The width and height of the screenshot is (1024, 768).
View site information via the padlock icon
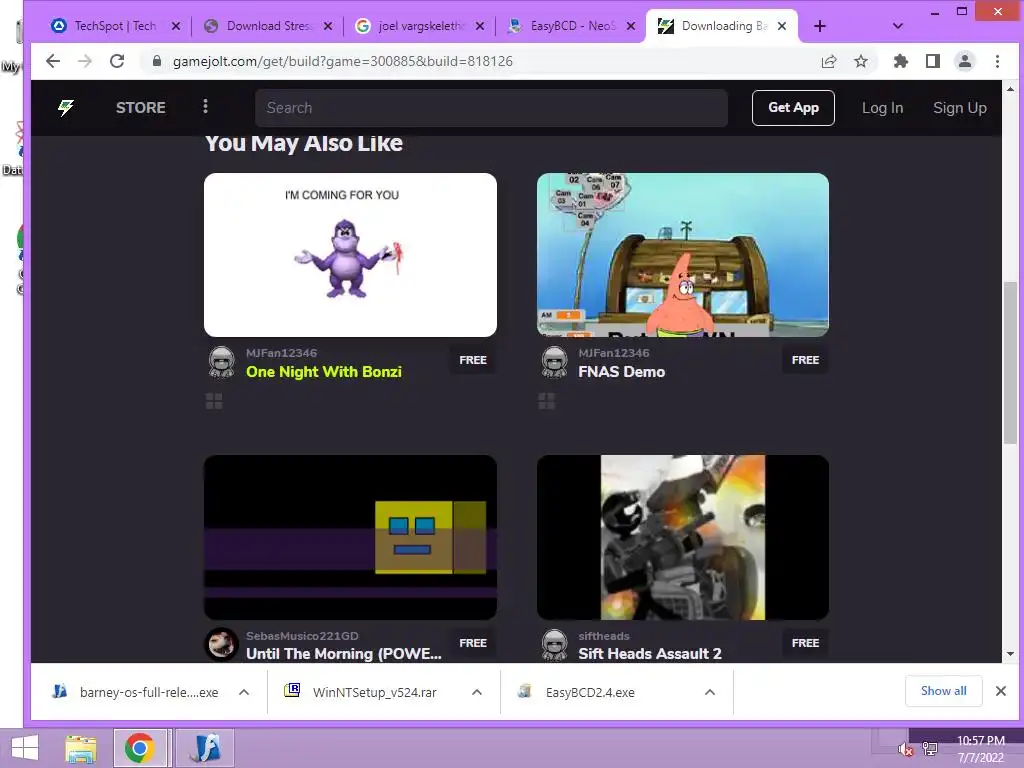pos(157,61)
